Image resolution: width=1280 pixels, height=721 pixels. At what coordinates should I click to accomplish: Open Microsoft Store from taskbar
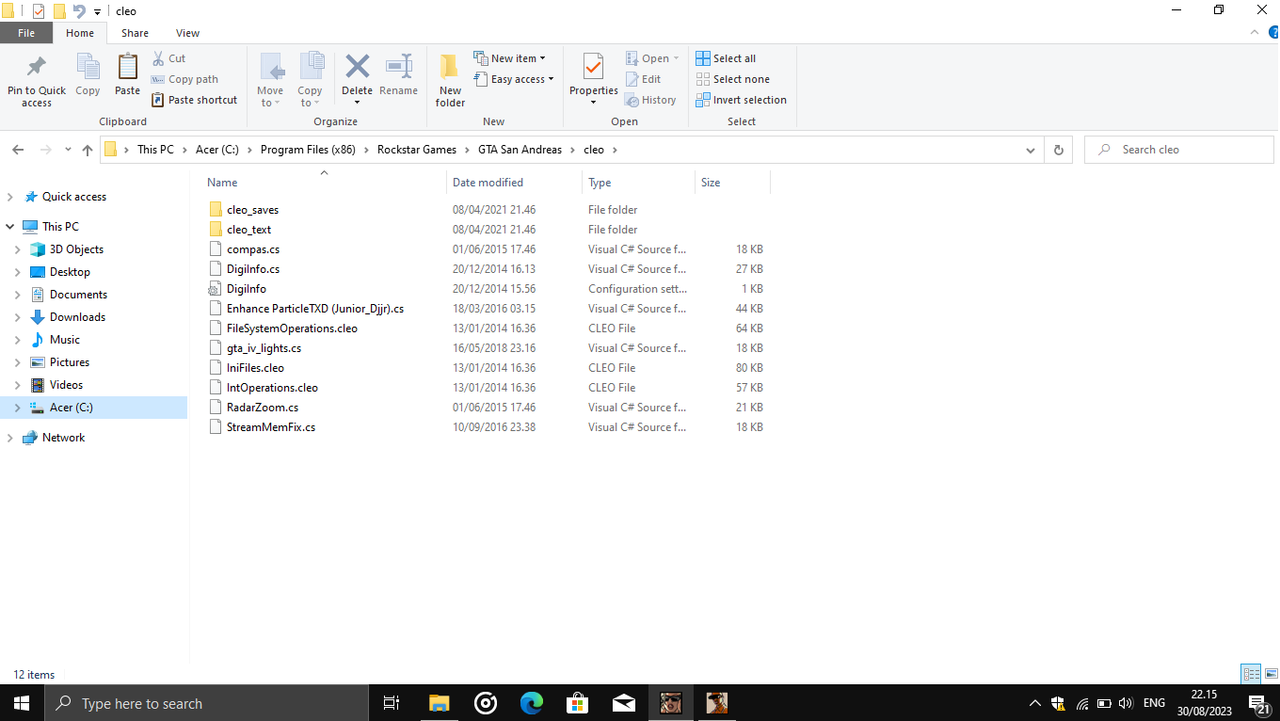tap(578, 703)
